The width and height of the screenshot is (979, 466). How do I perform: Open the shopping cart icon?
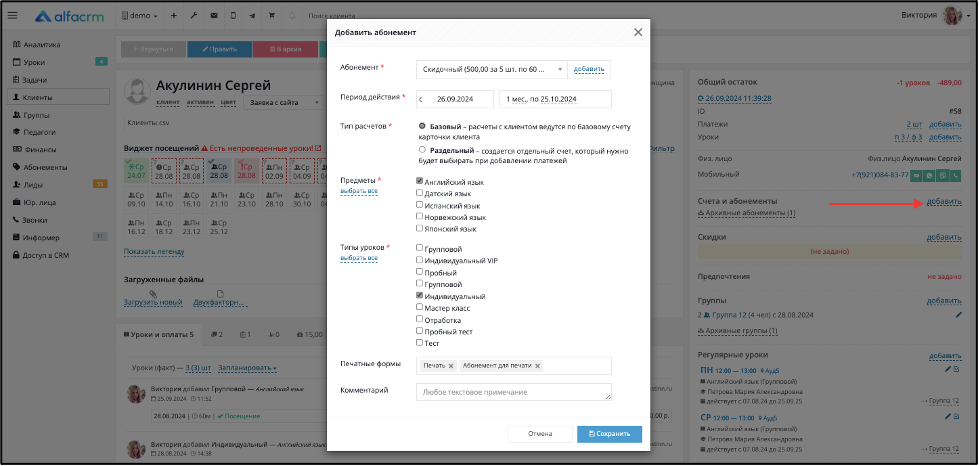coord(272,16)
